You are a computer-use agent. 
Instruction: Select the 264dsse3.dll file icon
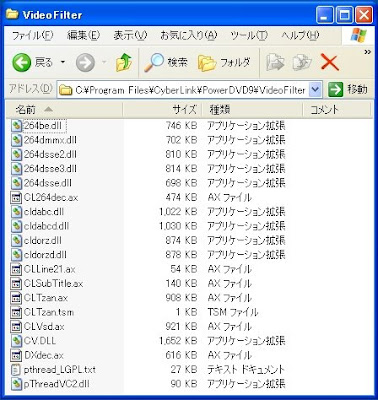[x=16, y=169]
